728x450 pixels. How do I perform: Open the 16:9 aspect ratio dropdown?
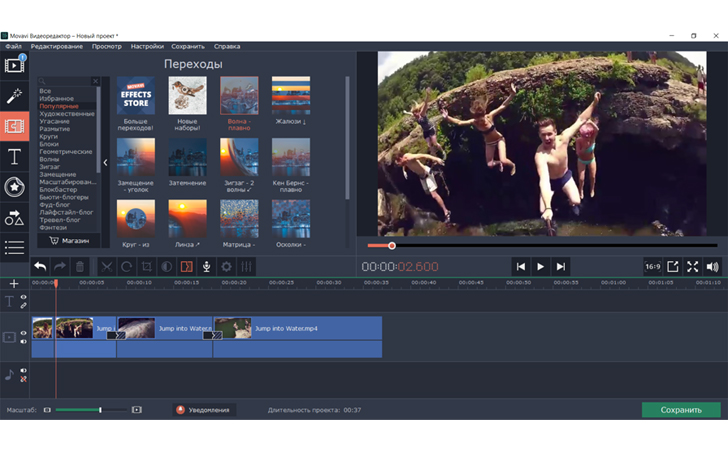pyautogui.click(x=652, y=267)
